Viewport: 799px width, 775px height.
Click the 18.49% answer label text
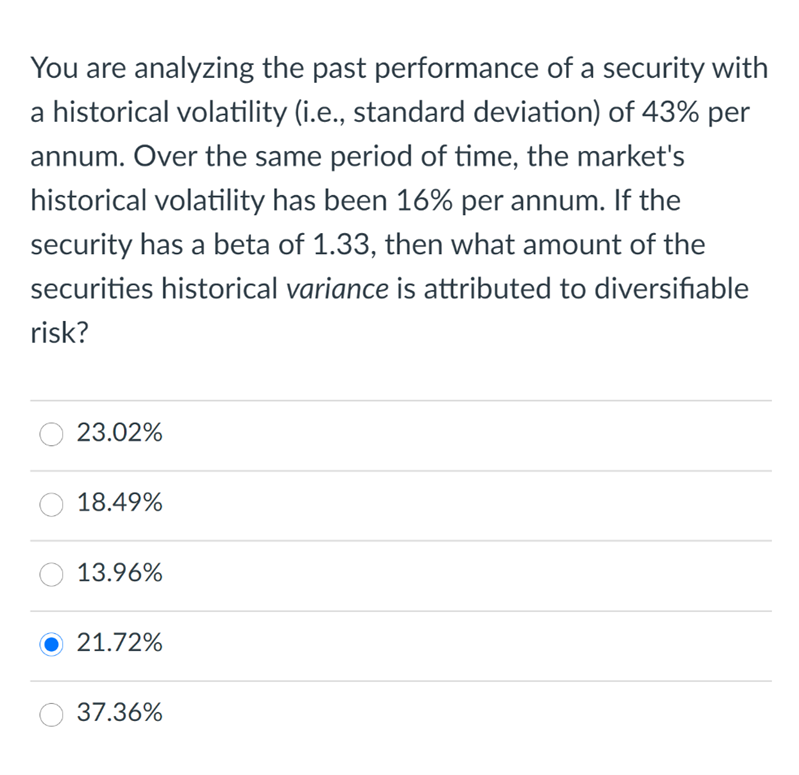click(120, 502)
